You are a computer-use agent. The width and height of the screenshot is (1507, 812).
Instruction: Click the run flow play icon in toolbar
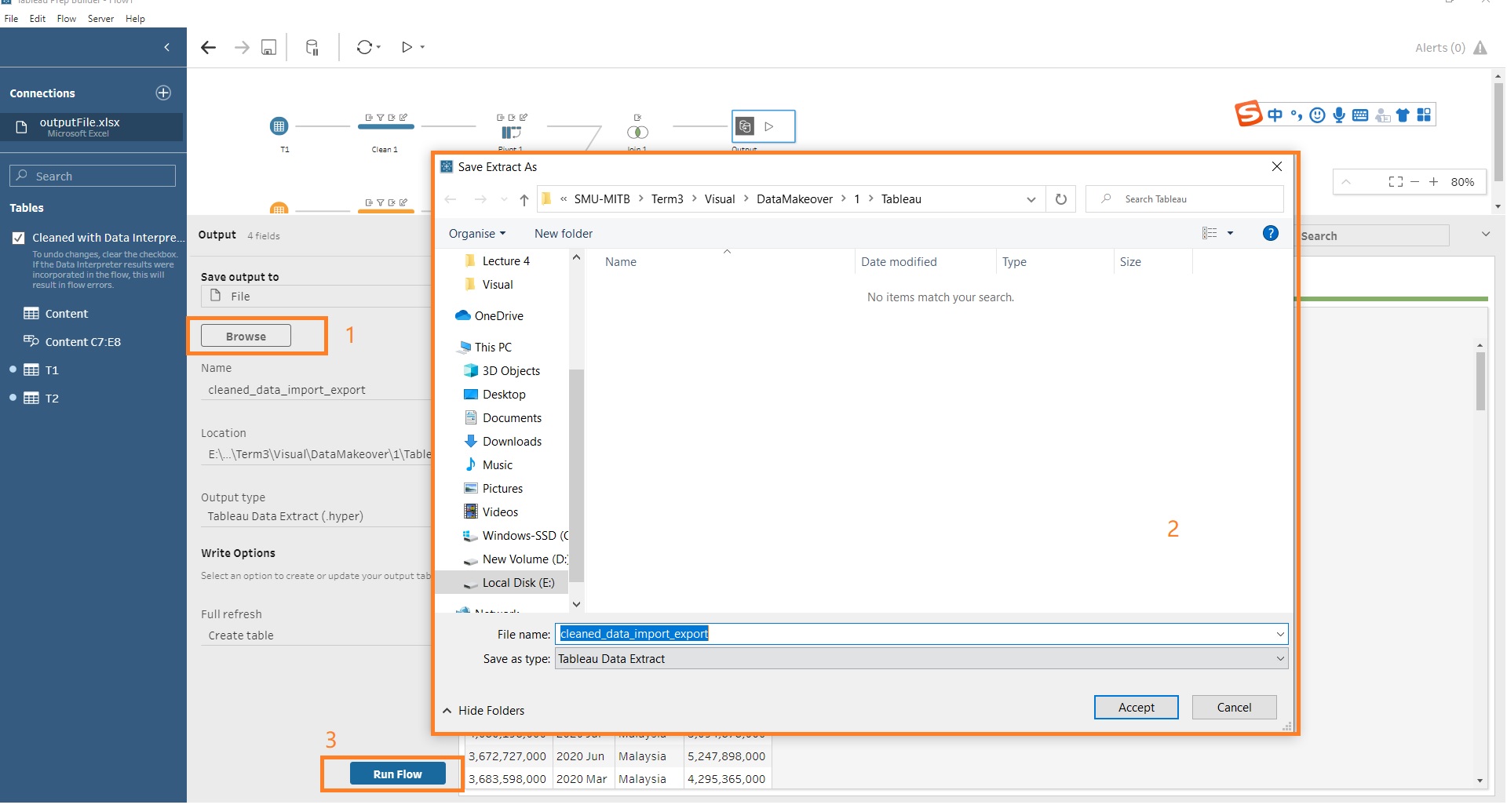(407, 47)
